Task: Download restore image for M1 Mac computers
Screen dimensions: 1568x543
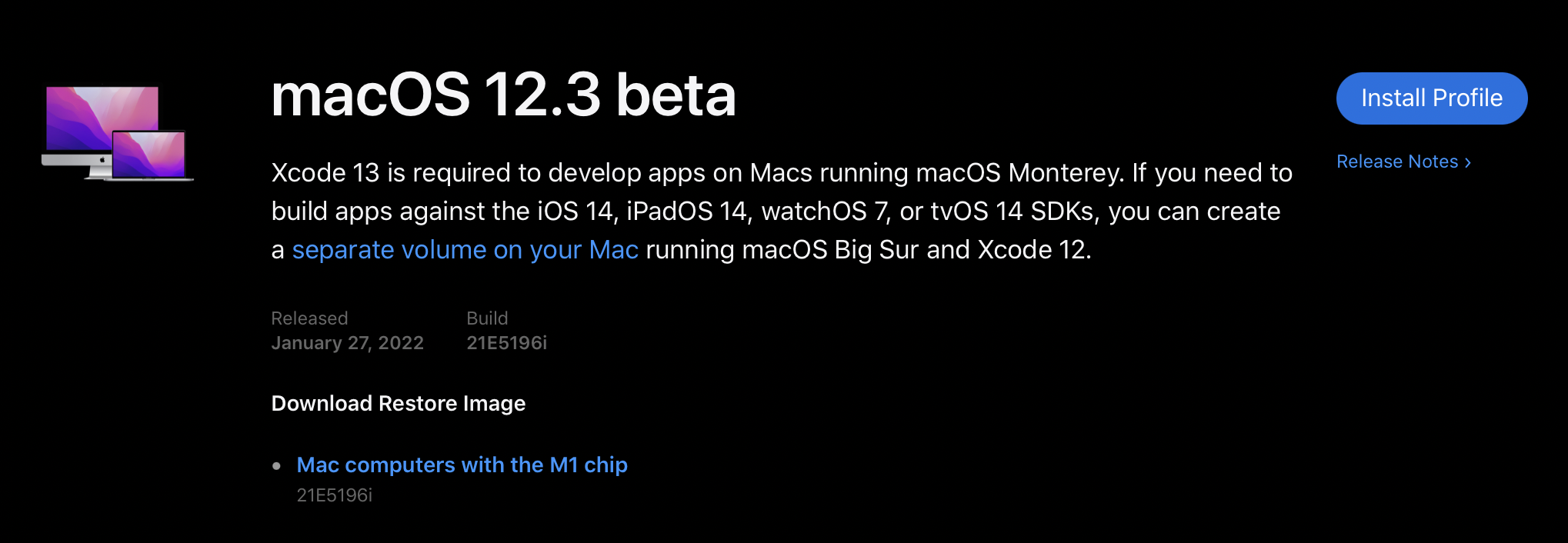Action: pos(462,465)
